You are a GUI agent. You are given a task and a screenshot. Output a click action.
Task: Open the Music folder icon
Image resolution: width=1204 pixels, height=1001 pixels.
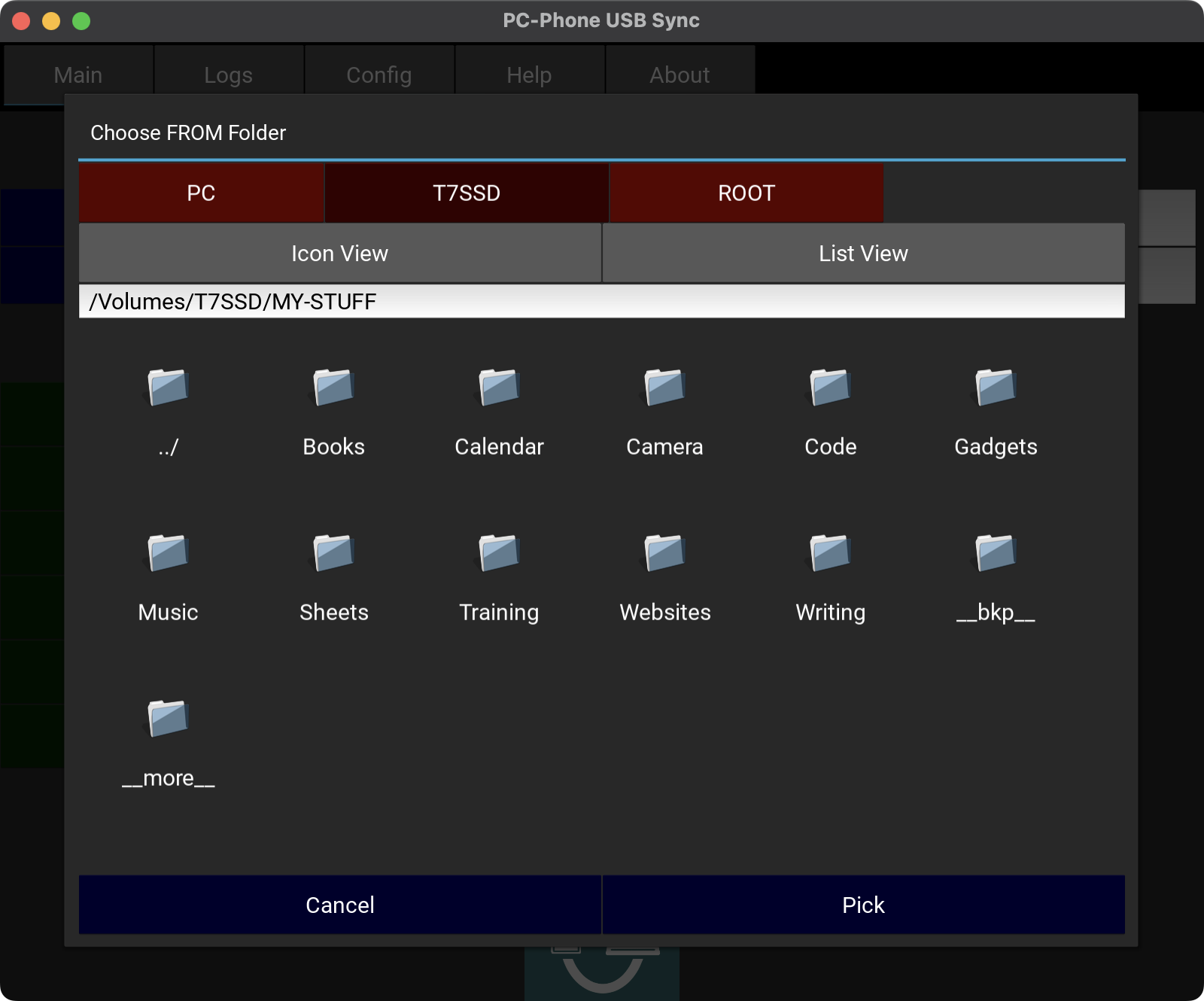click(x=168, y=554)
